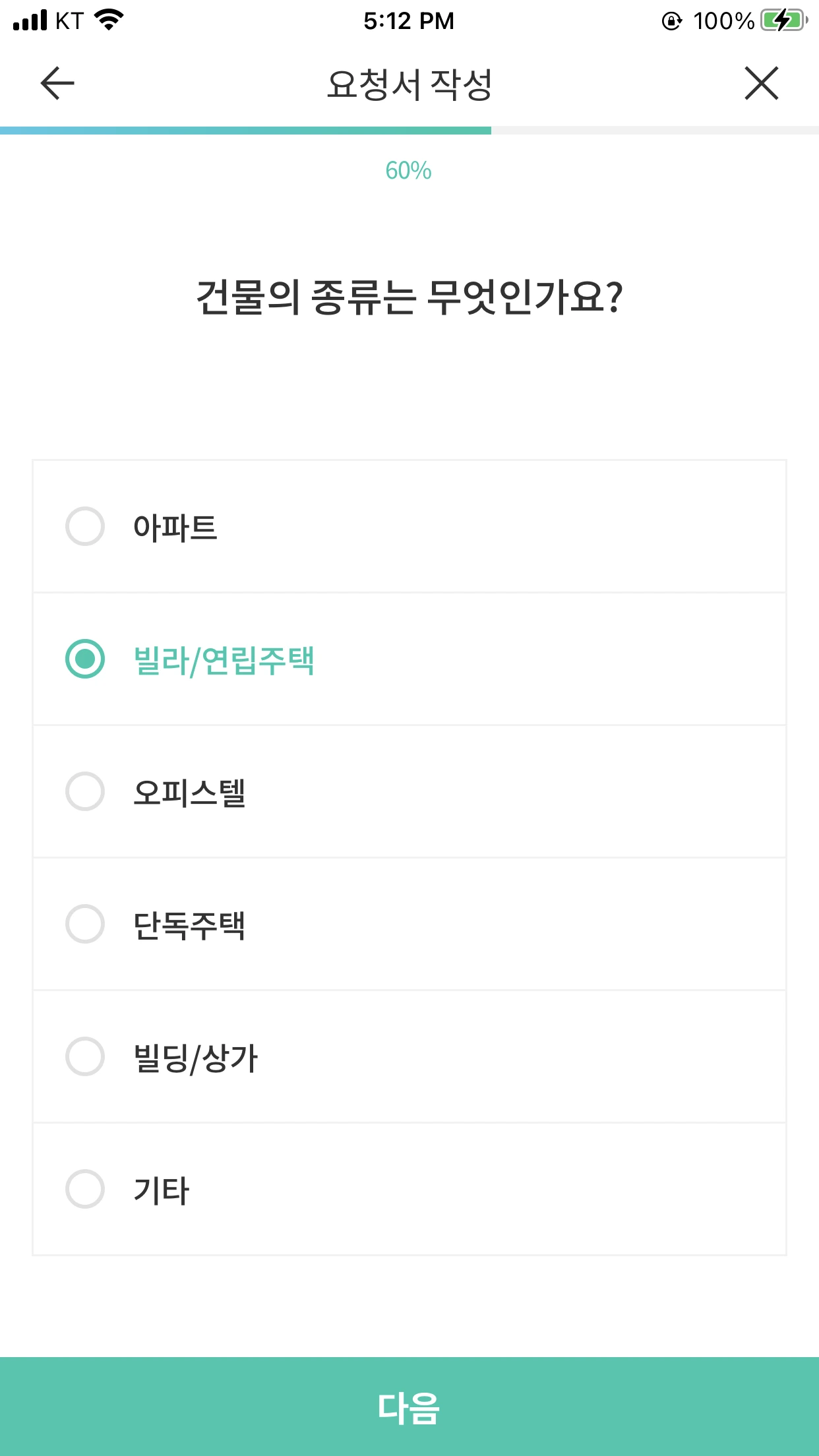Tap the progress bar at top
This screenshot has width=819, height=1456.
click(x=409, y=131)
